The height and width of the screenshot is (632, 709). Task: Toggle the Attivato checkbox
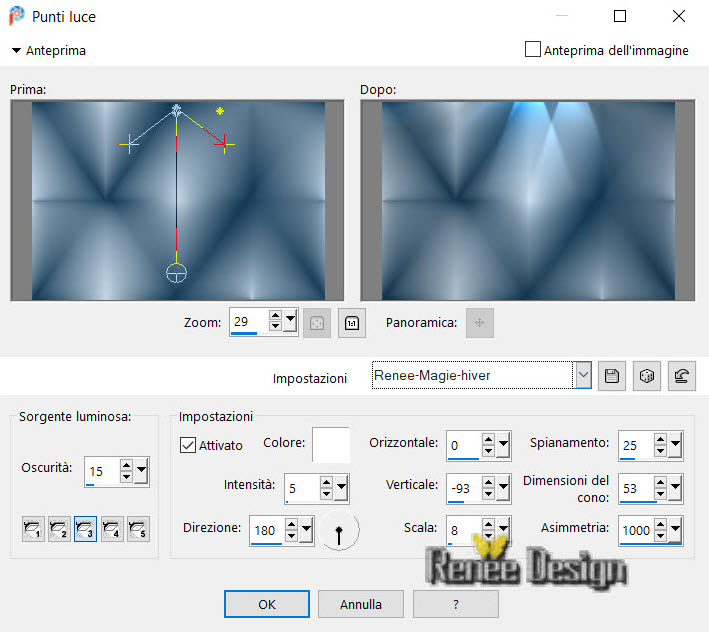(x=188, y=445)
